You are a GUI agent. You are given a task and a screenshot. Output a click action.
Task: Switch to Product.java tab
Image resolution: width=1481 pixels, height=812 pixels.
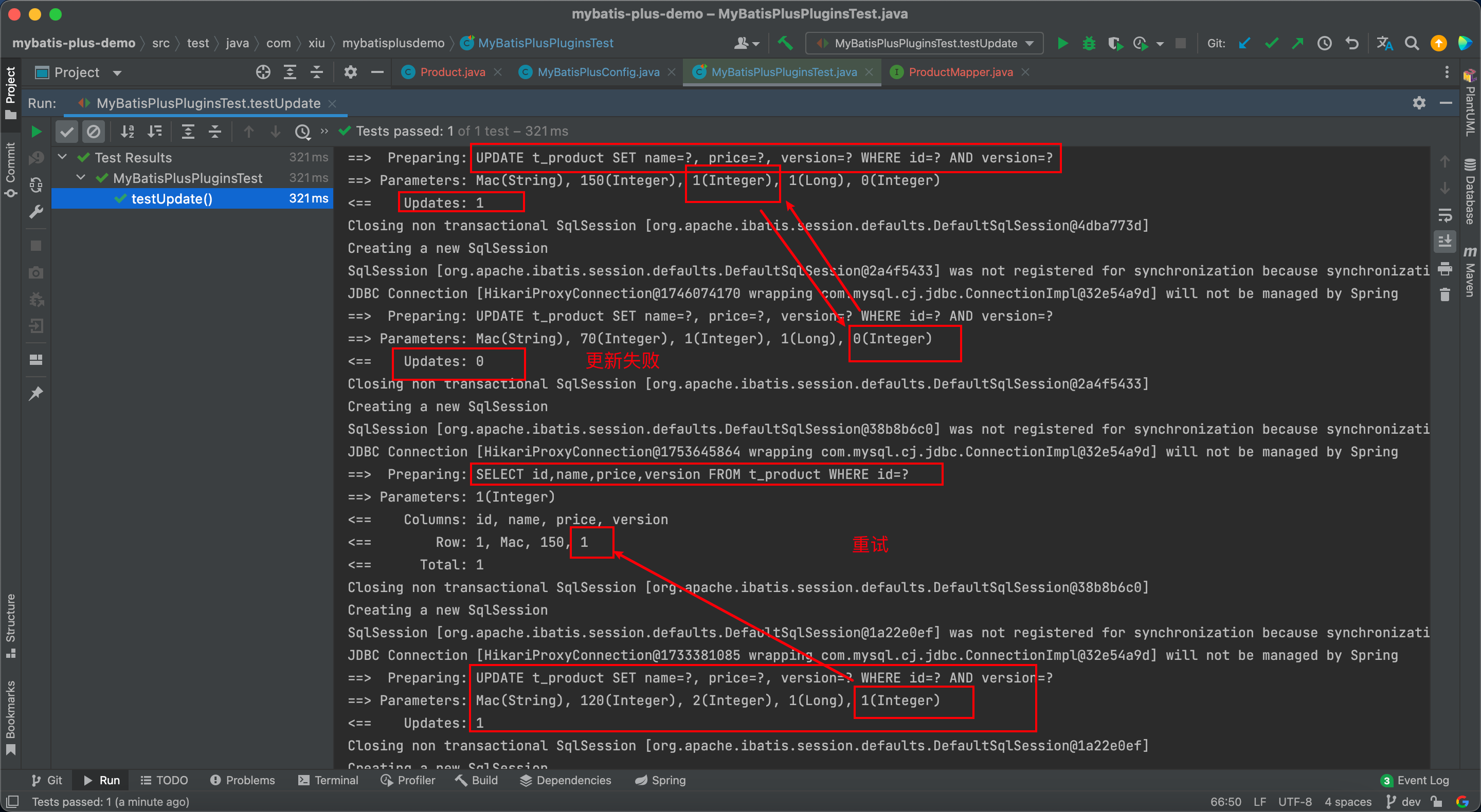(x=452, y=72)
